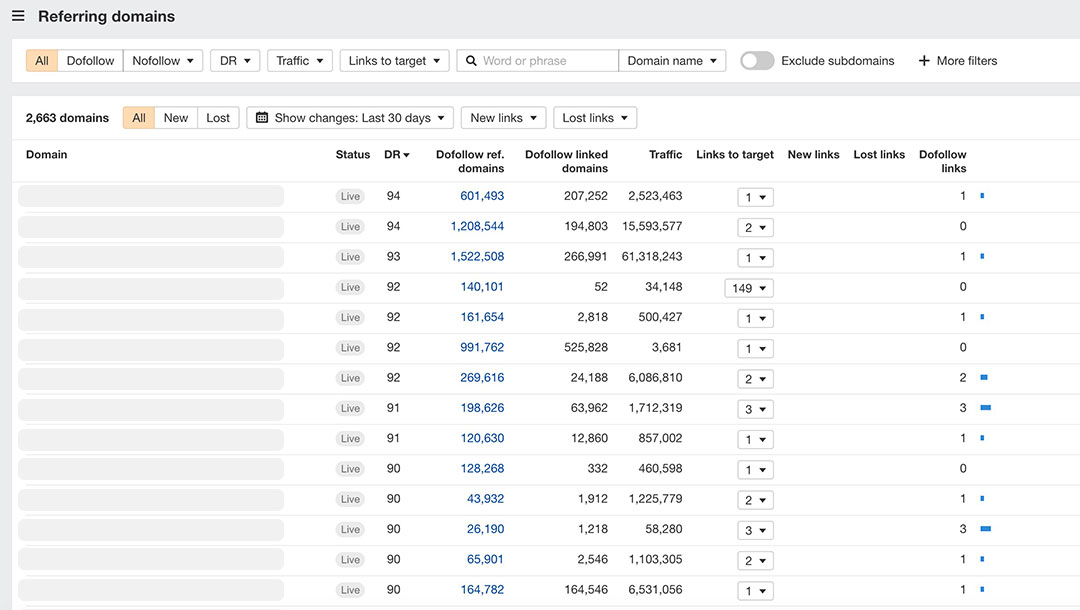The width and height of the screenshot is (1080, 610).
Task: Click Live status badge in first row
Action: (350, 197)
